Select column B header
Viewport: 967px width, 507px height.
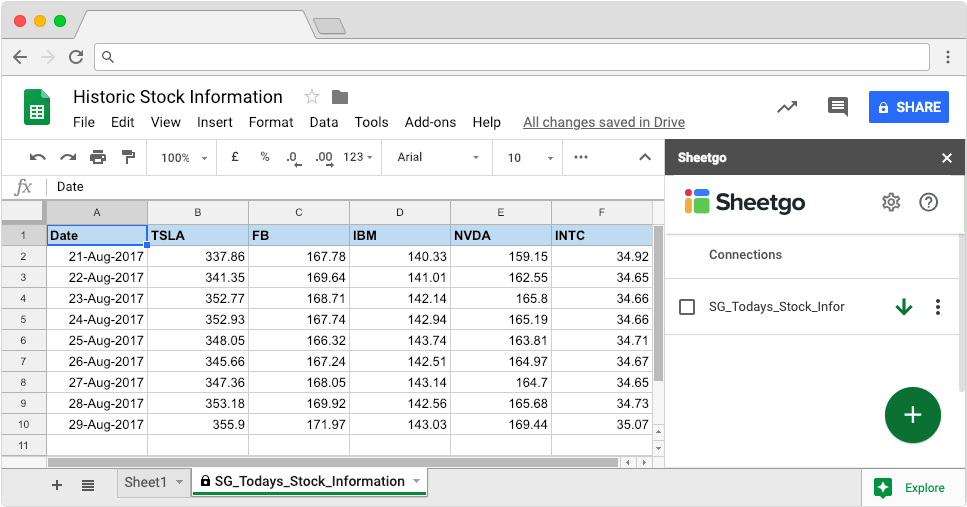point(198,212)
